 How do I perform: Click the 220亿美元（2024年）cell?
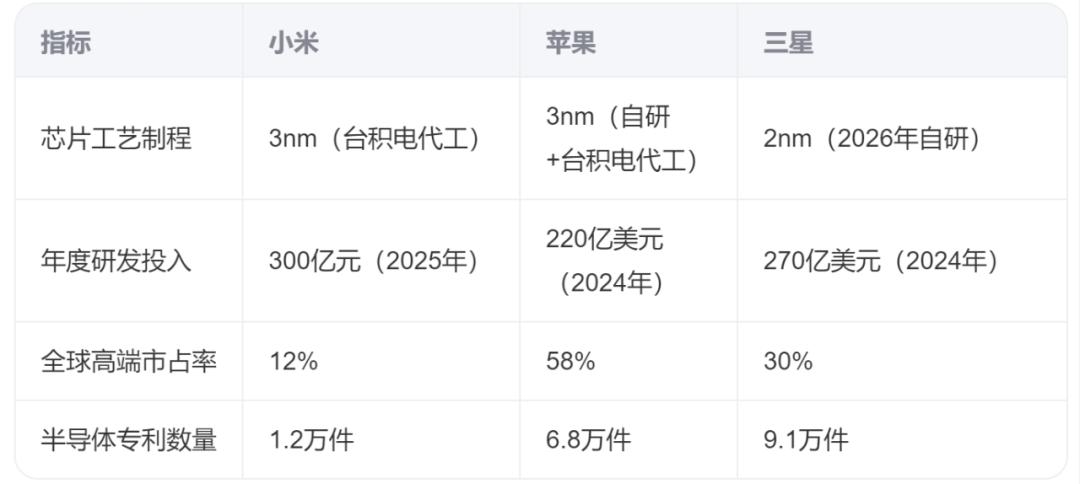pyautogui.click(x=605, y=262)
